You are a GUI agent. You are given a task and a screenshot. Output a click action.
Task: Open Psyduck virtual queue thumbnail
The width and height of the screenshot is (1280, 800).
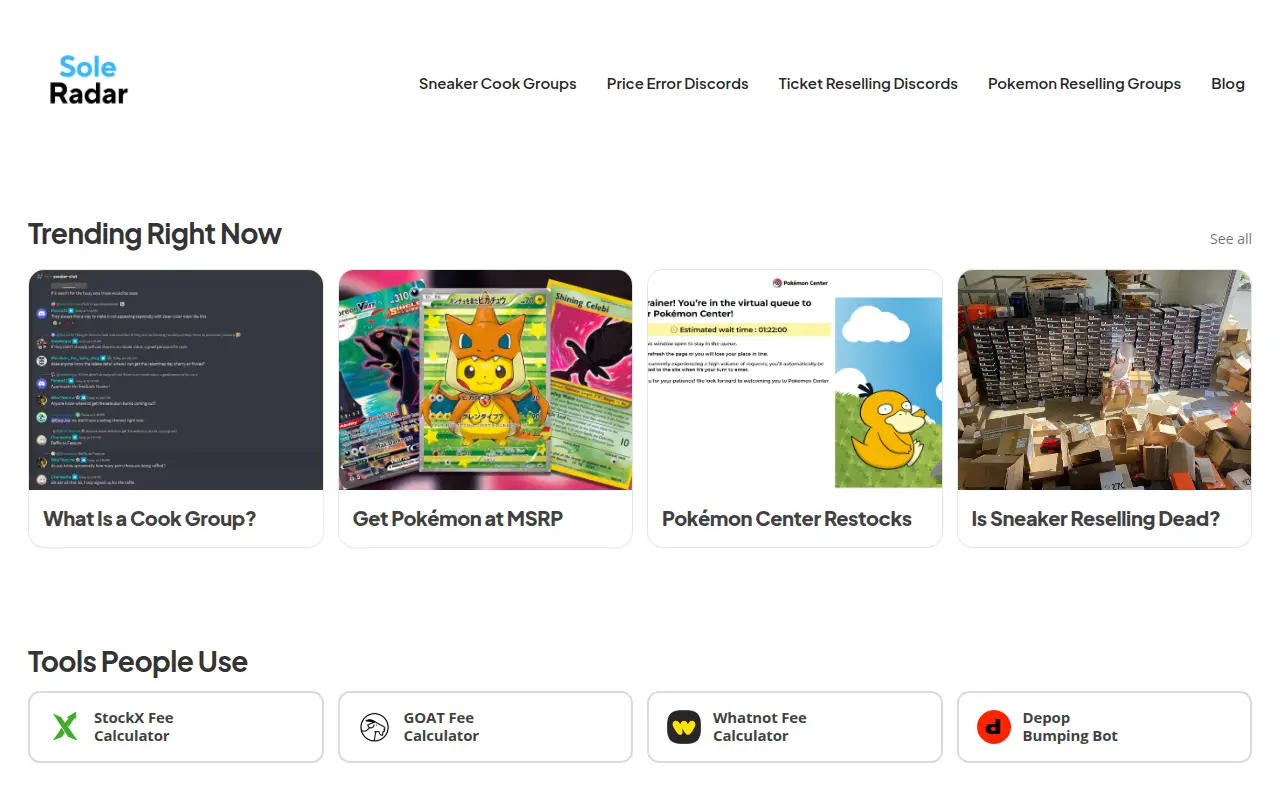[x=795, y=380]
